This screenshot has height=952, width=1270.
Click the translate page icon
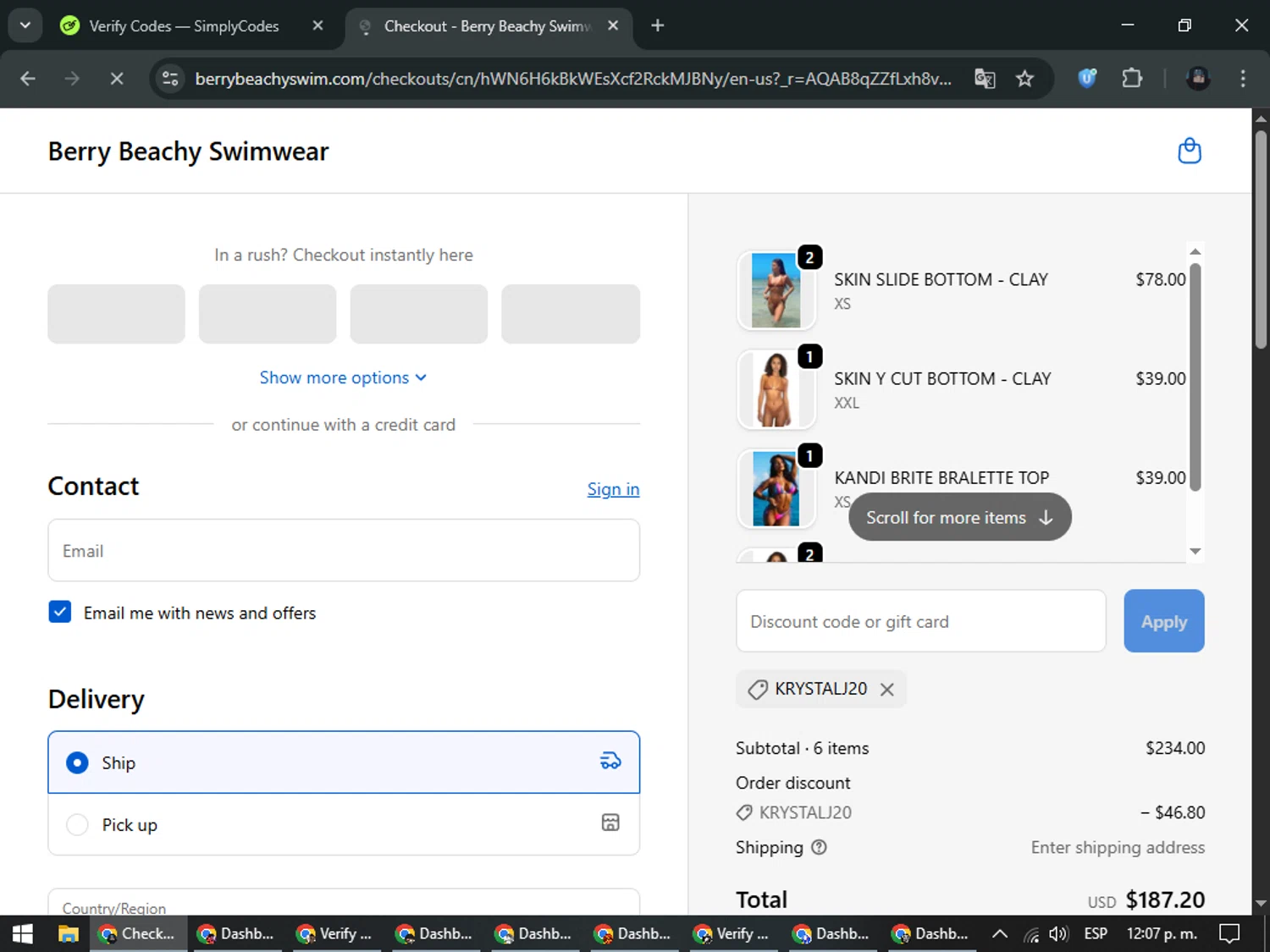pyautogui.click(x=985, y=79)
